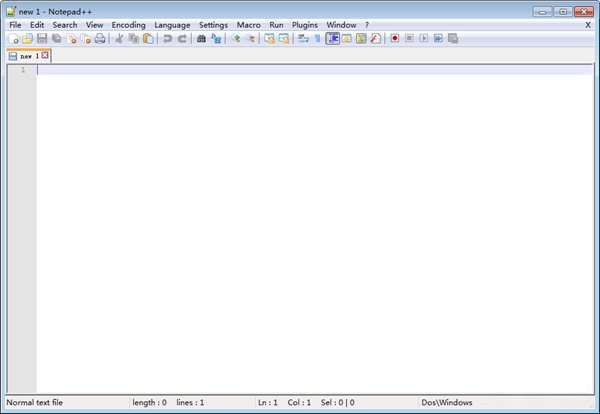Click the Open file folder icon
The height and width of the screenshot is (414, 600).
(x=27, y=38)
